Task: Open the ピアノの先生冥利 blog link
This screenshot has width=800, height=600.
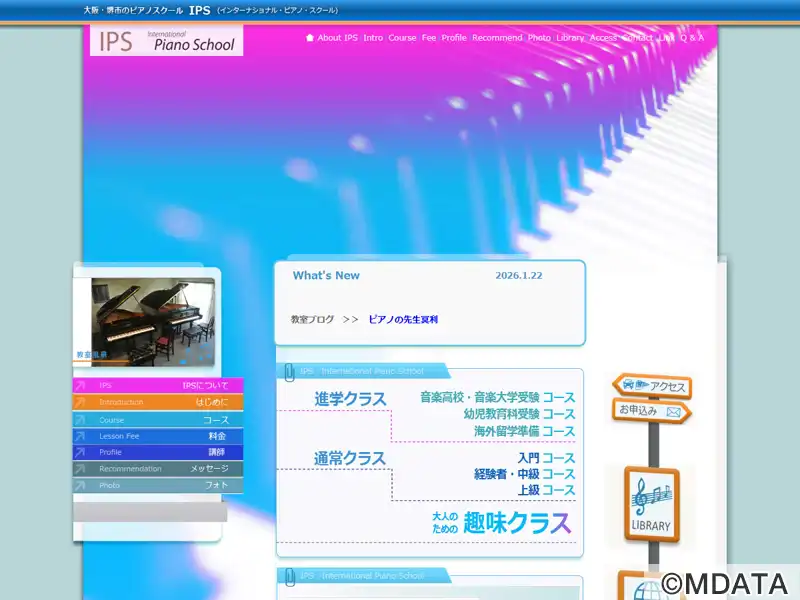Action: point(403,320)
